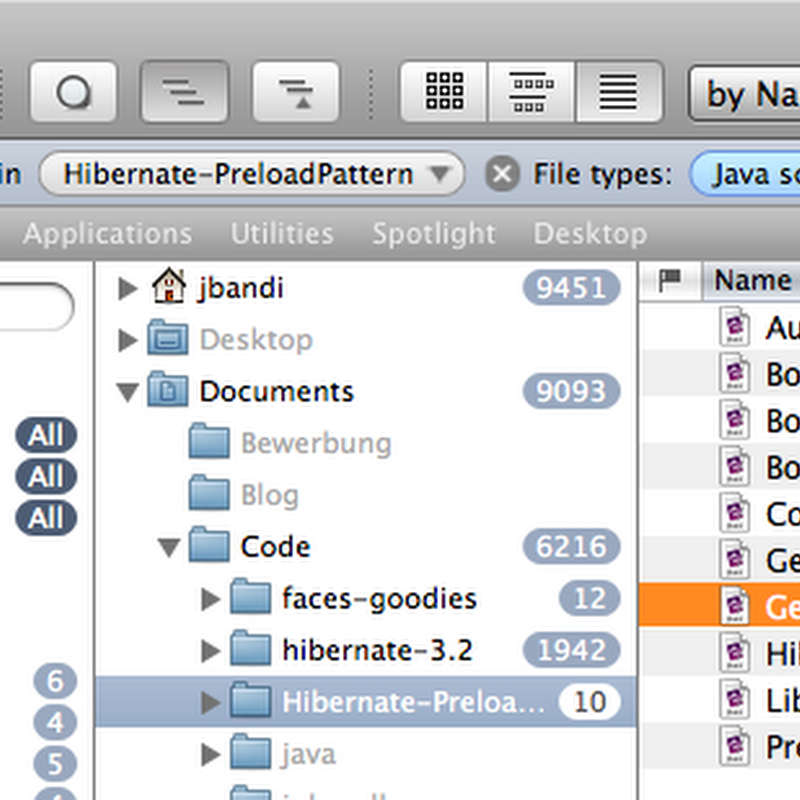Click the magnifier search toolbar icon
This screenshot has height=800, width=800.
(x=73, y=92)
